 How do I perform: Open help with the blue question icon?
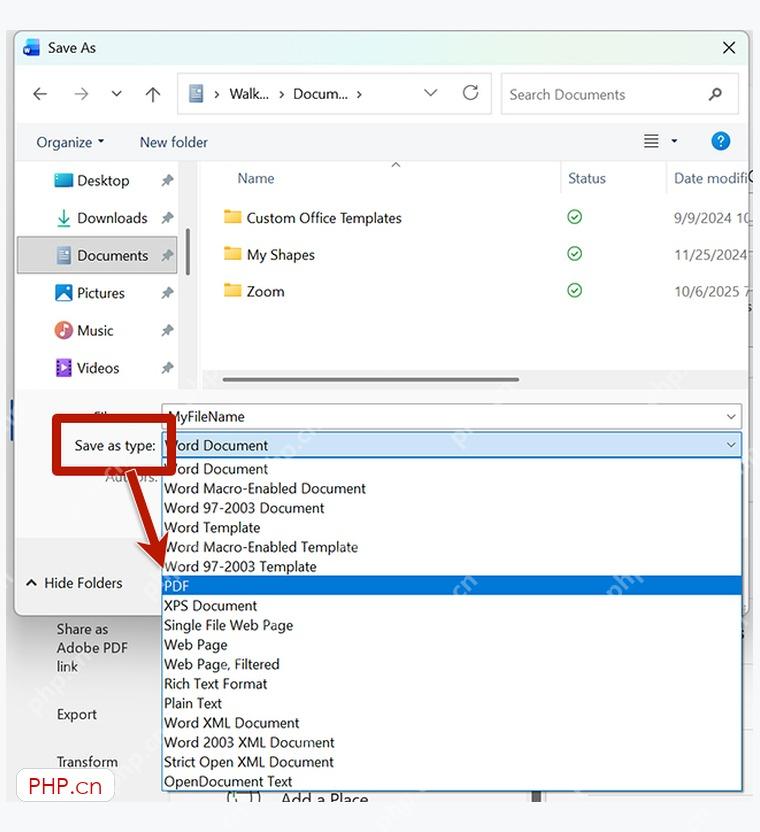[720, 141]
